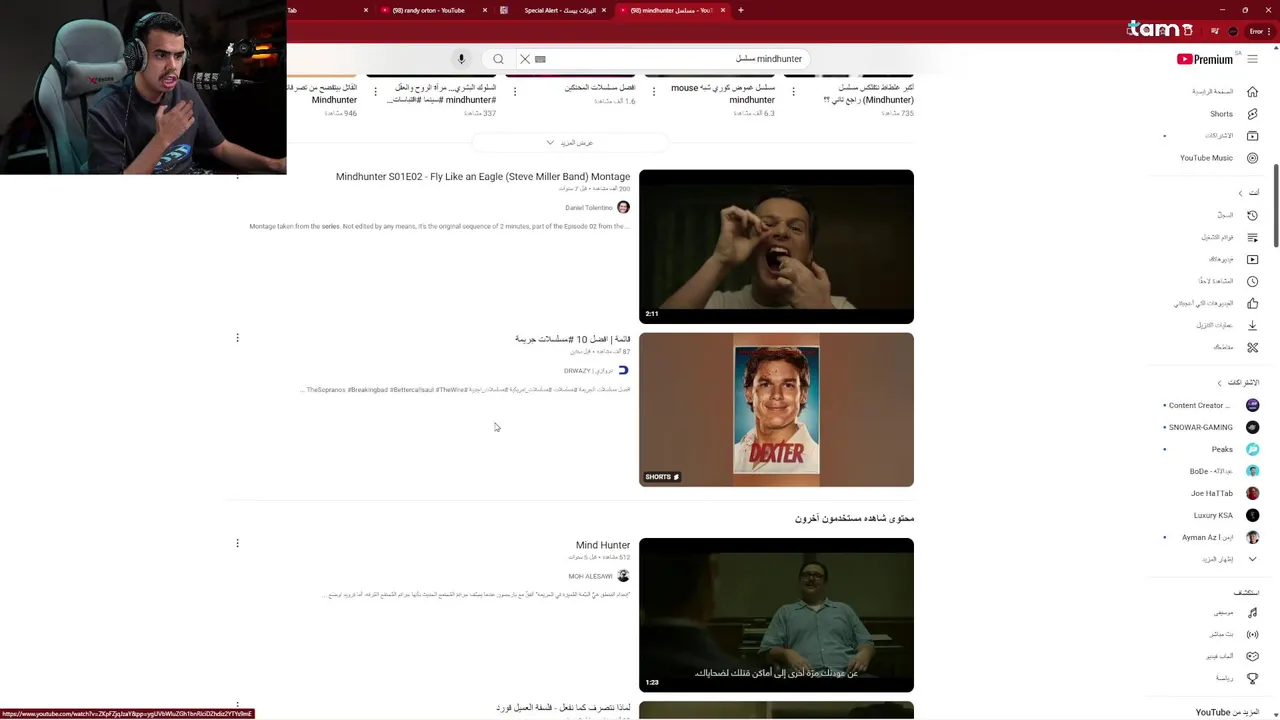
Task: Open the Subscriptions feed icon
Action: [1252, 136]
